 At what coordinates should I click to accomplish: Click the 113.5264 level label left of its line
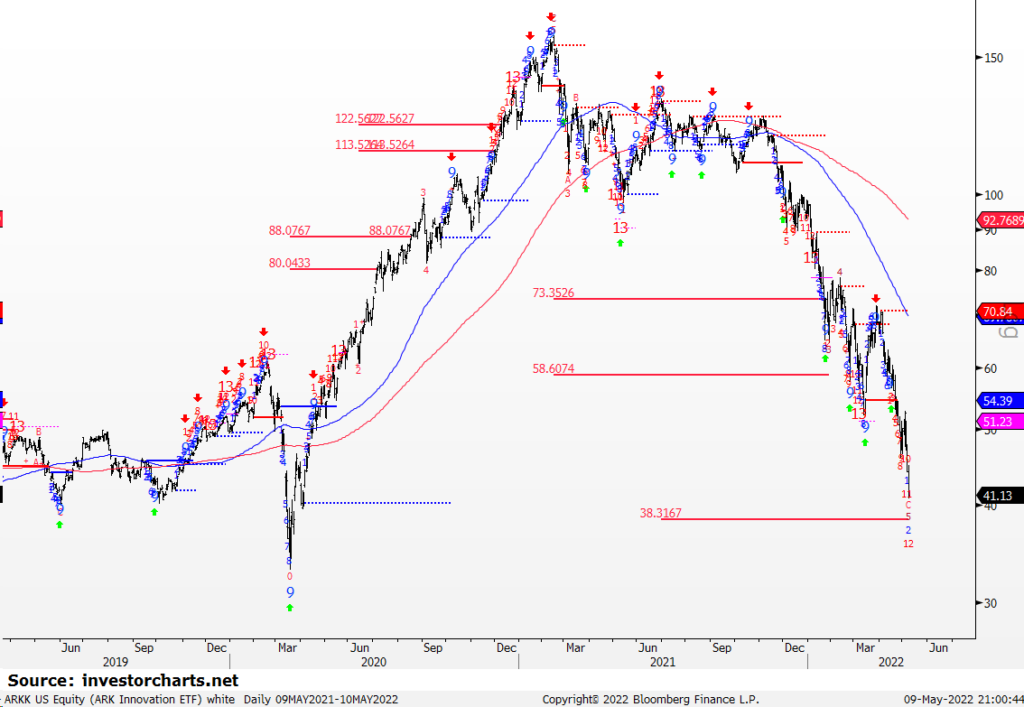click(x=358, y=145)
